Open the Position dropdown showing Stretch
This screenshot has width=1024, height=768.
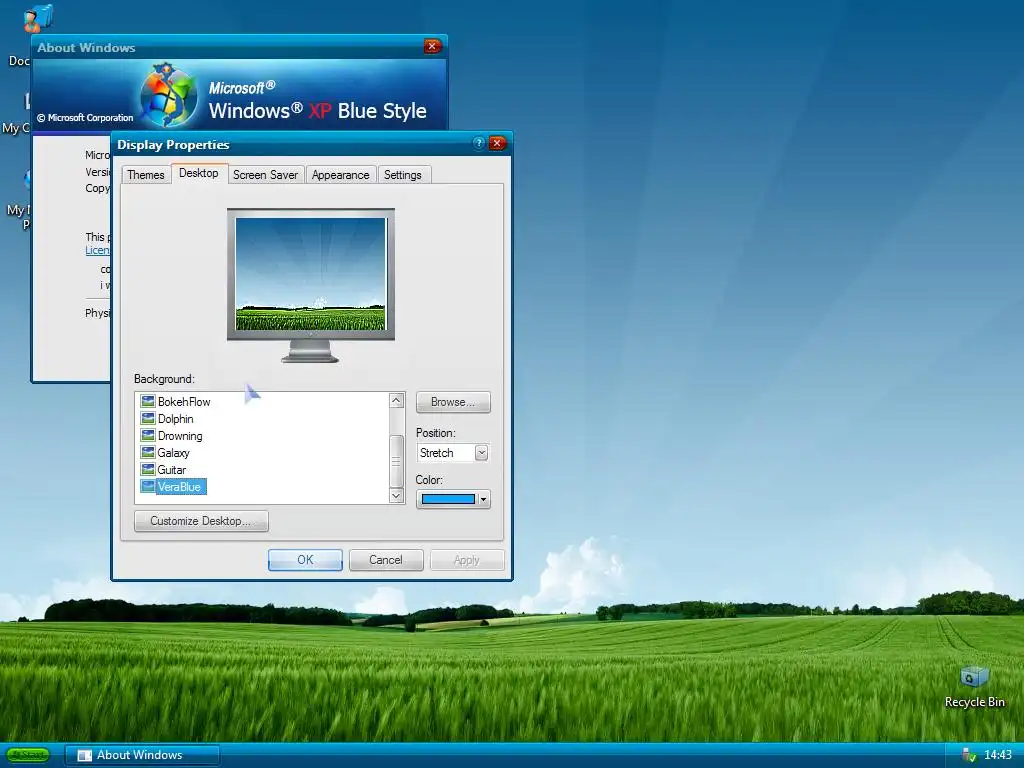tap(453, 453)
